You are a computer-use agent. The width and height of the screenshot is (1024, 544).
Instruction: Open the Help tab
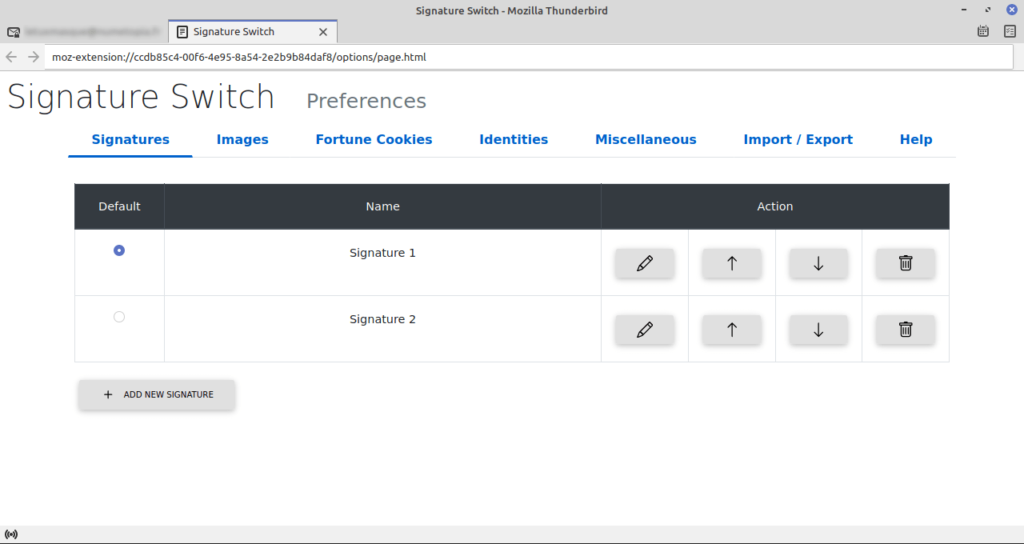[916, 140]
